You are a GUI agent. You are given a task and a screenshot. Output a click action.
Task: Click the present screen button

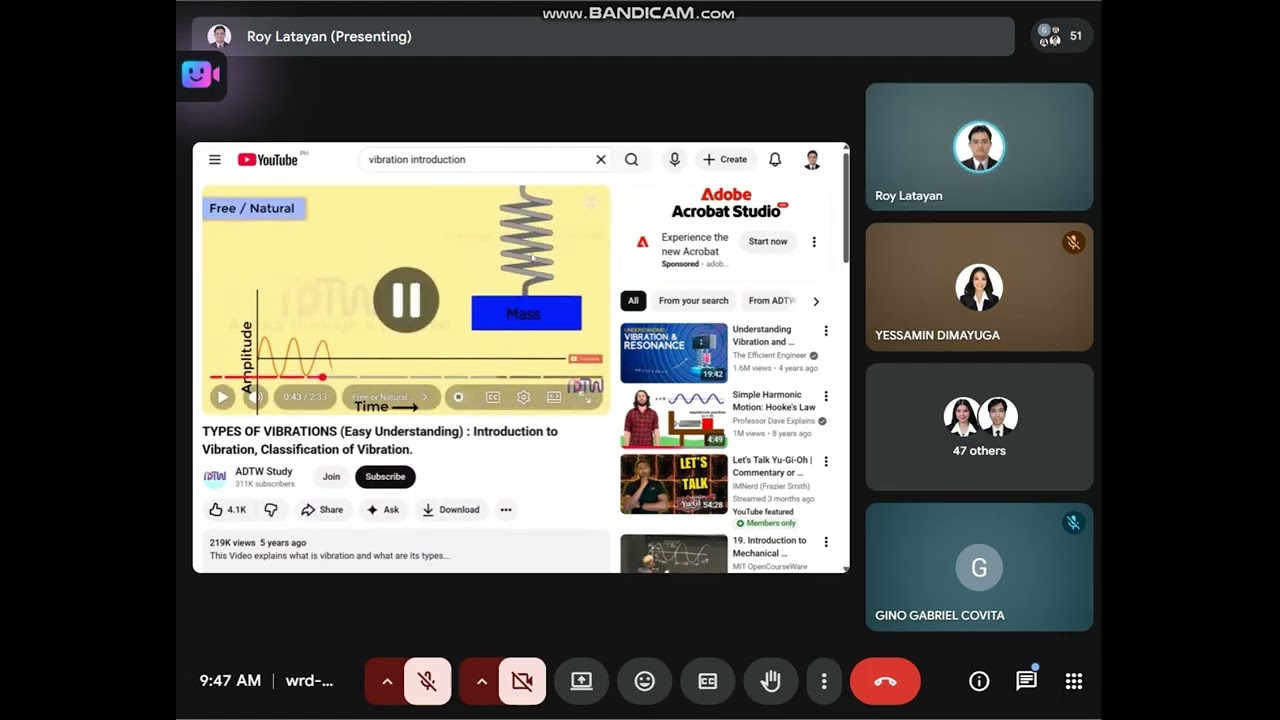tap(581, 681)
